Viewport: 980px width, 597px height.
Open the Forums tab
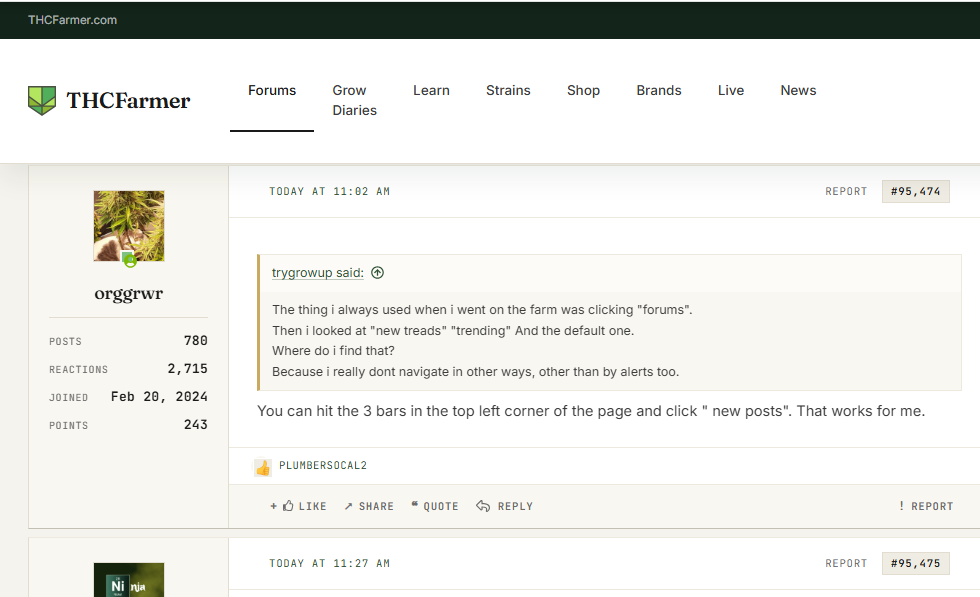coord(272,90)
